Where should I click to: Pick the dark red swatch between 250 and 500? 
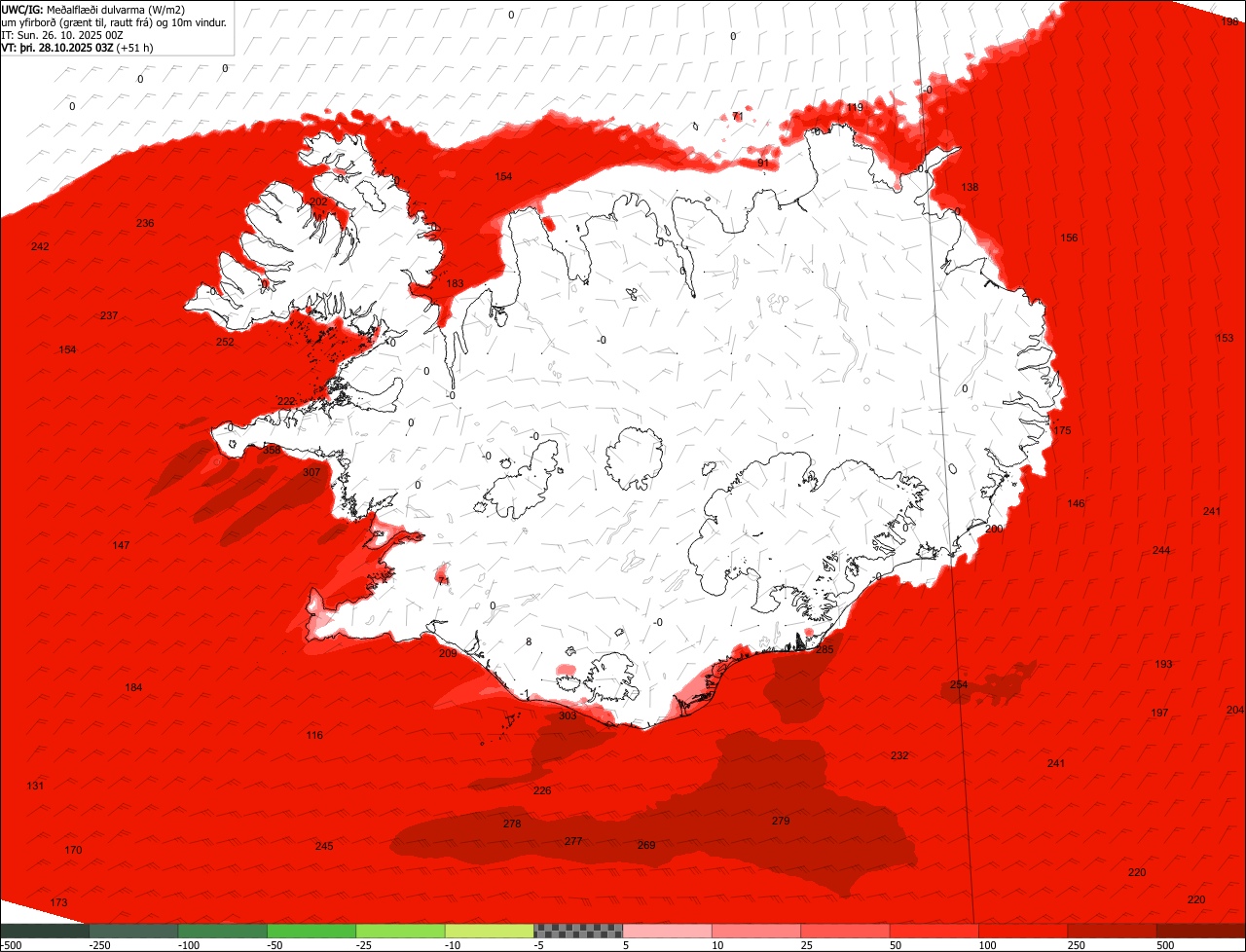[x=1113, y=931]
